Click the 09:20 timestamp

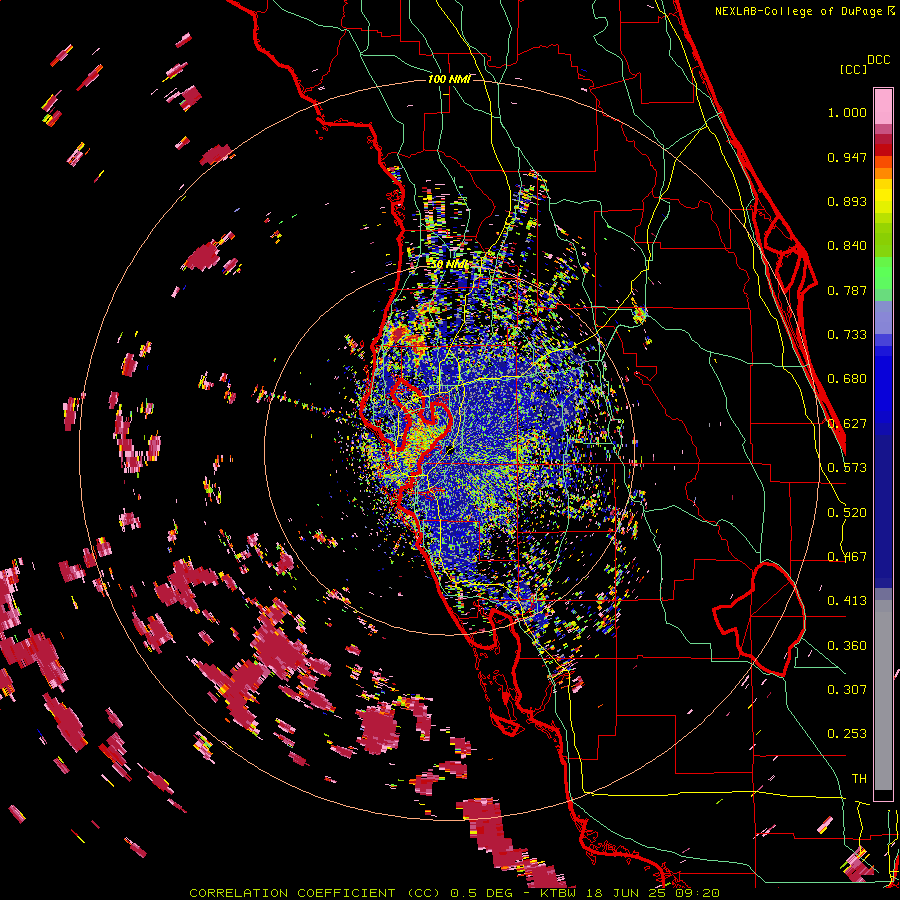point(697,893)
